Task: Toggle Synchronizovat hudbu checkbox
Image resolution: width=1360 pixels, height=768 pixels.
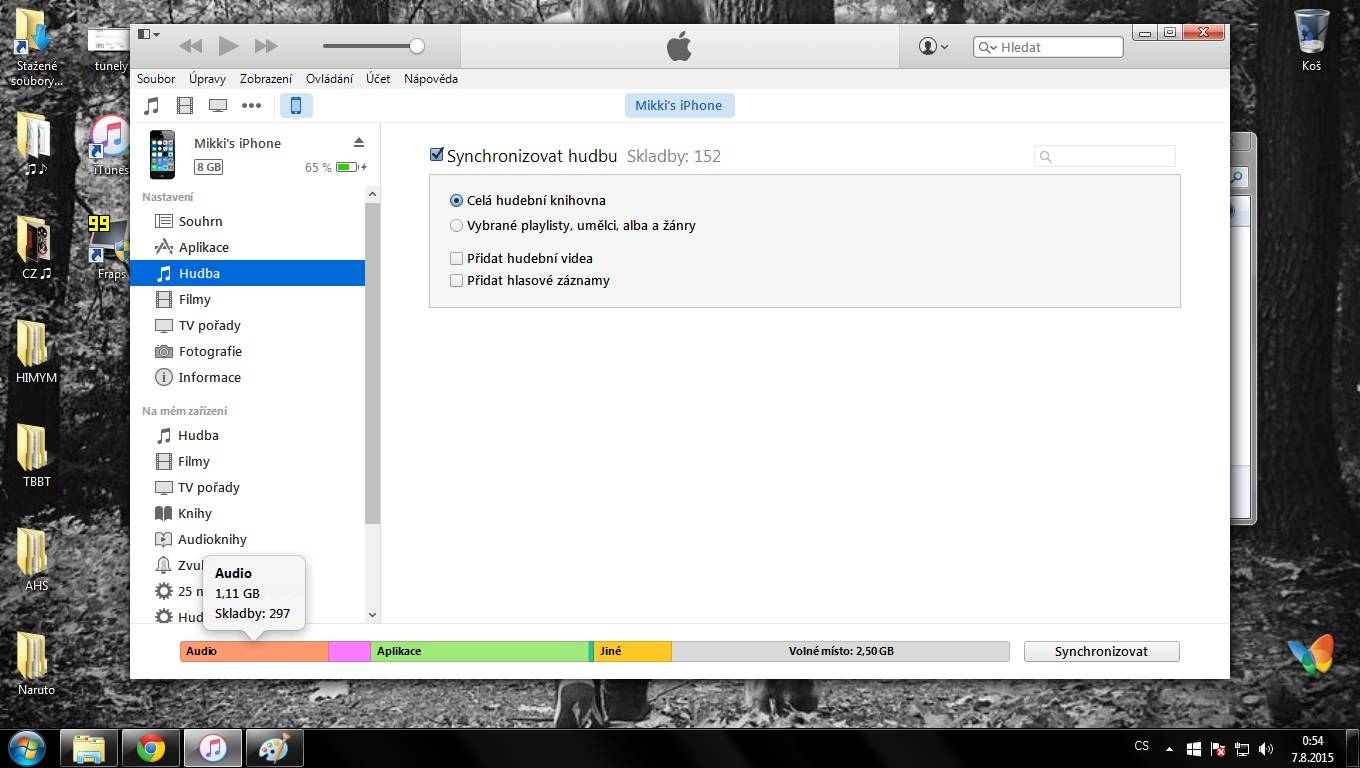Action: click(436, 155)
